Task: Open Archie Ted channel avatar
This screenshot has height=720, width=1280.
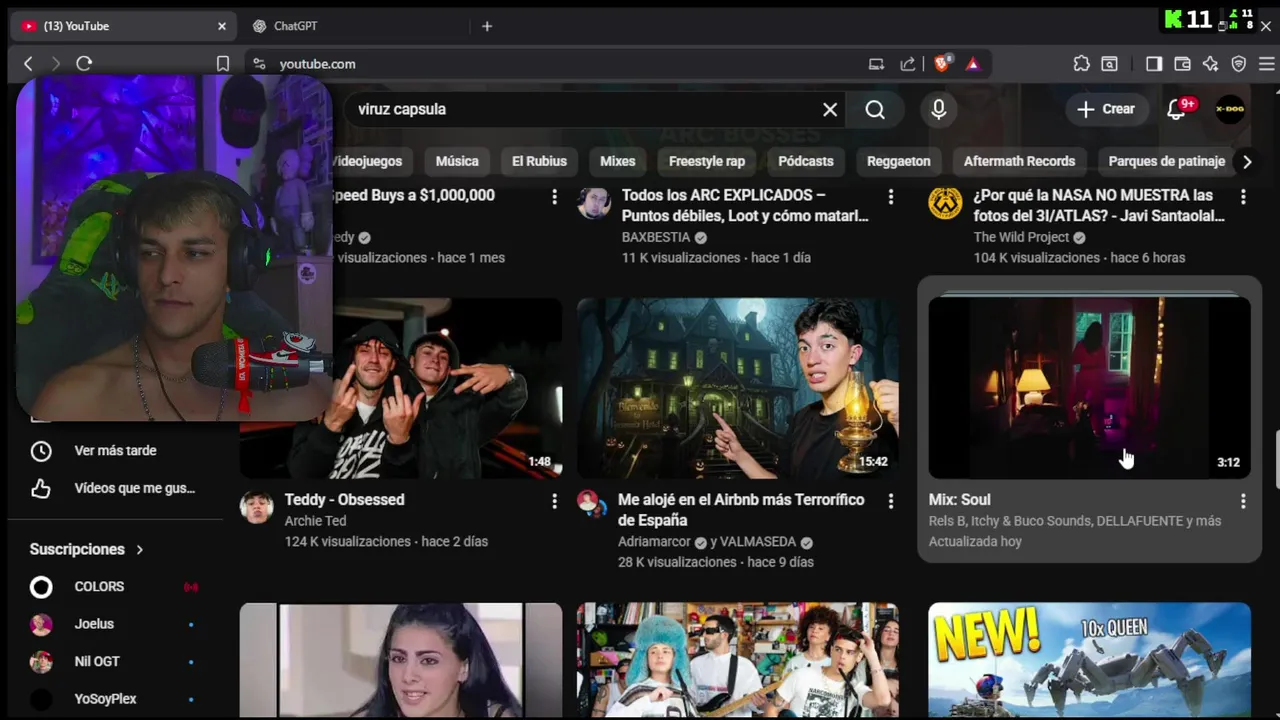Action: tap(257, 507)
